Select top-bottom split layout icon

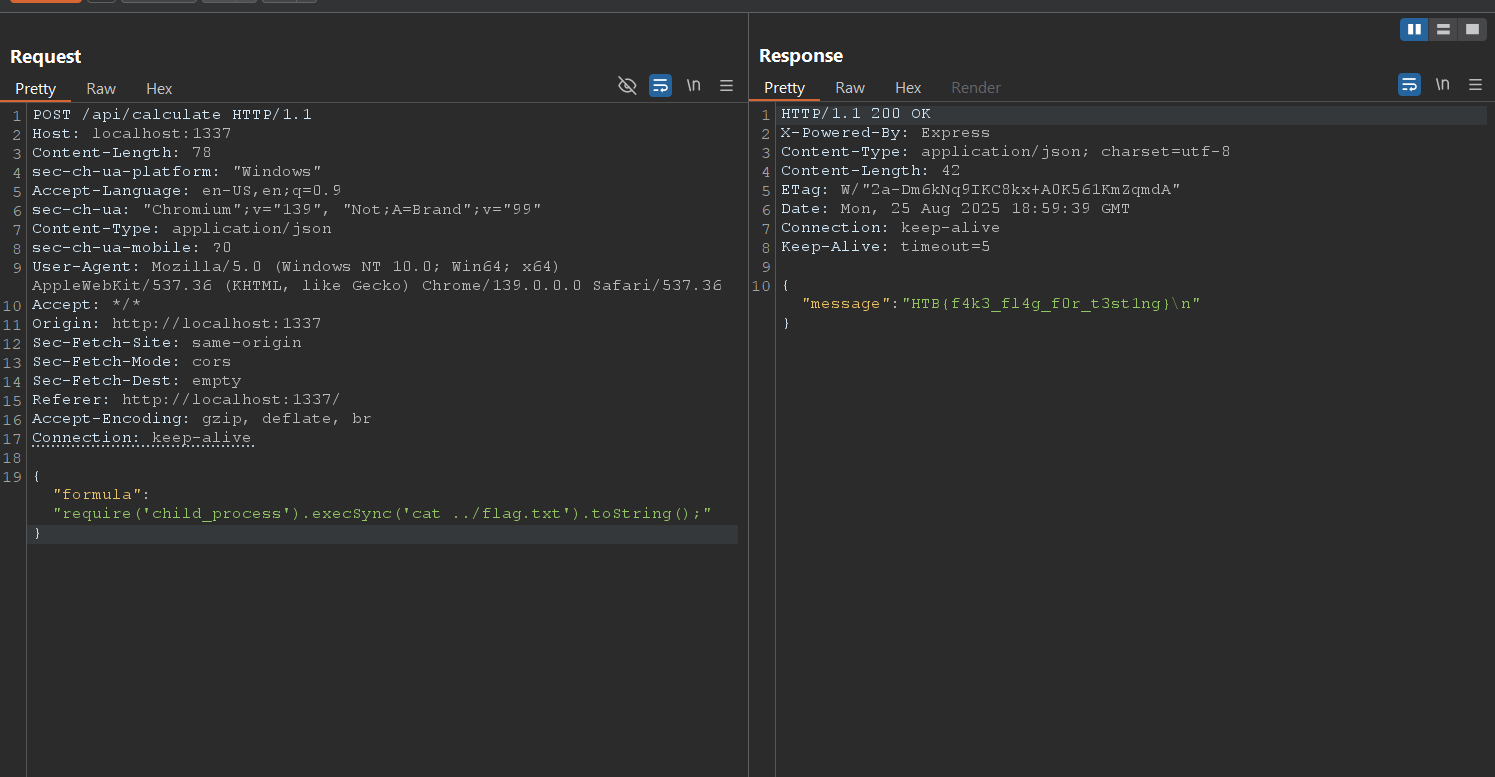1443,30
